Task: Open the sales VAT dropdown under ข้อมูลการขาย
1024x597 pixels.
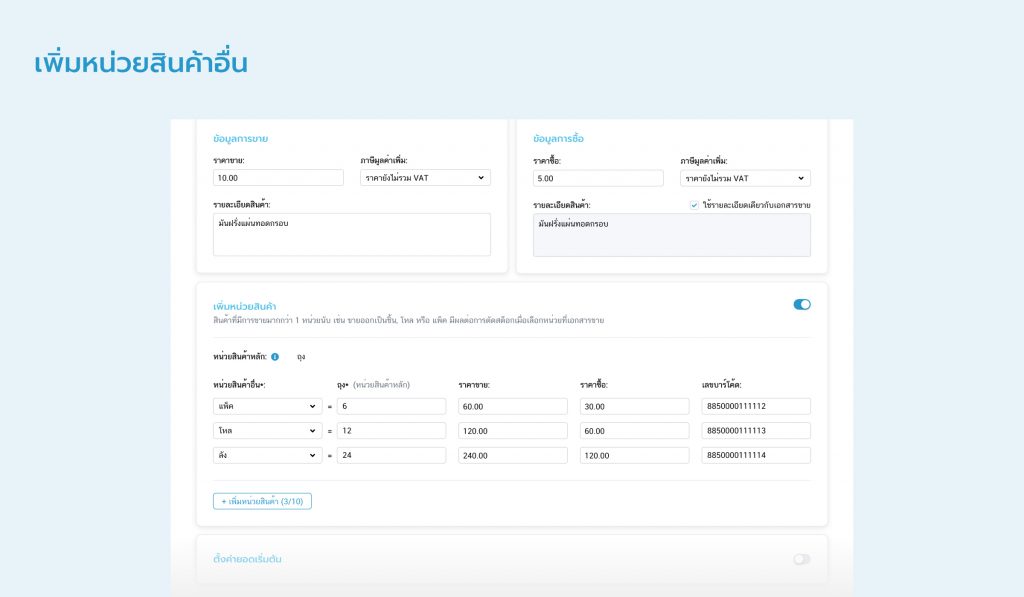Action: tap(425, 178)
